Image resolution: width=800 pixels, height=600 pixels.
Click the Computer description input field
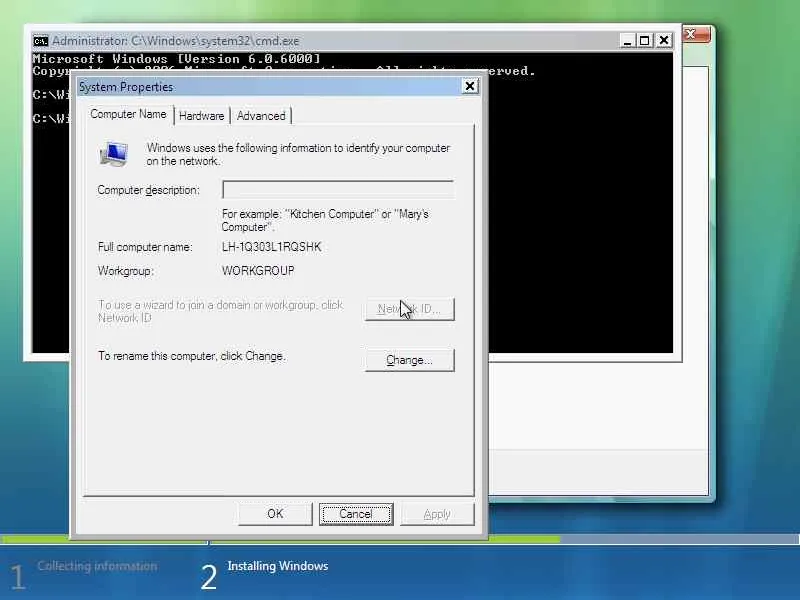click(x=338, y=190)
